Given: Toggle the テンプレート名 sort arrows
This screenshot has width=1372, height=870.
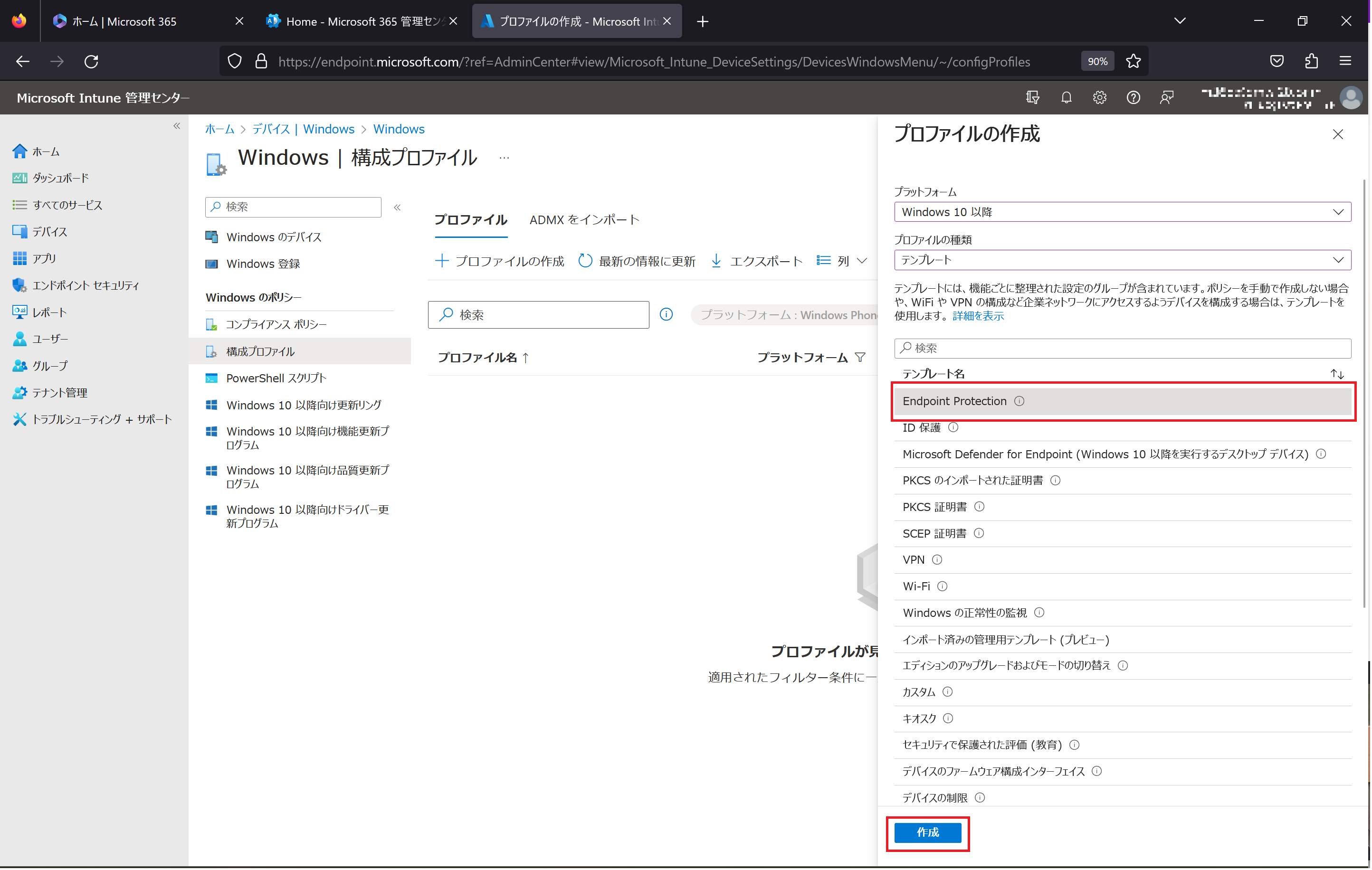Looking at the screenshot, I should tap(1337, 374).
